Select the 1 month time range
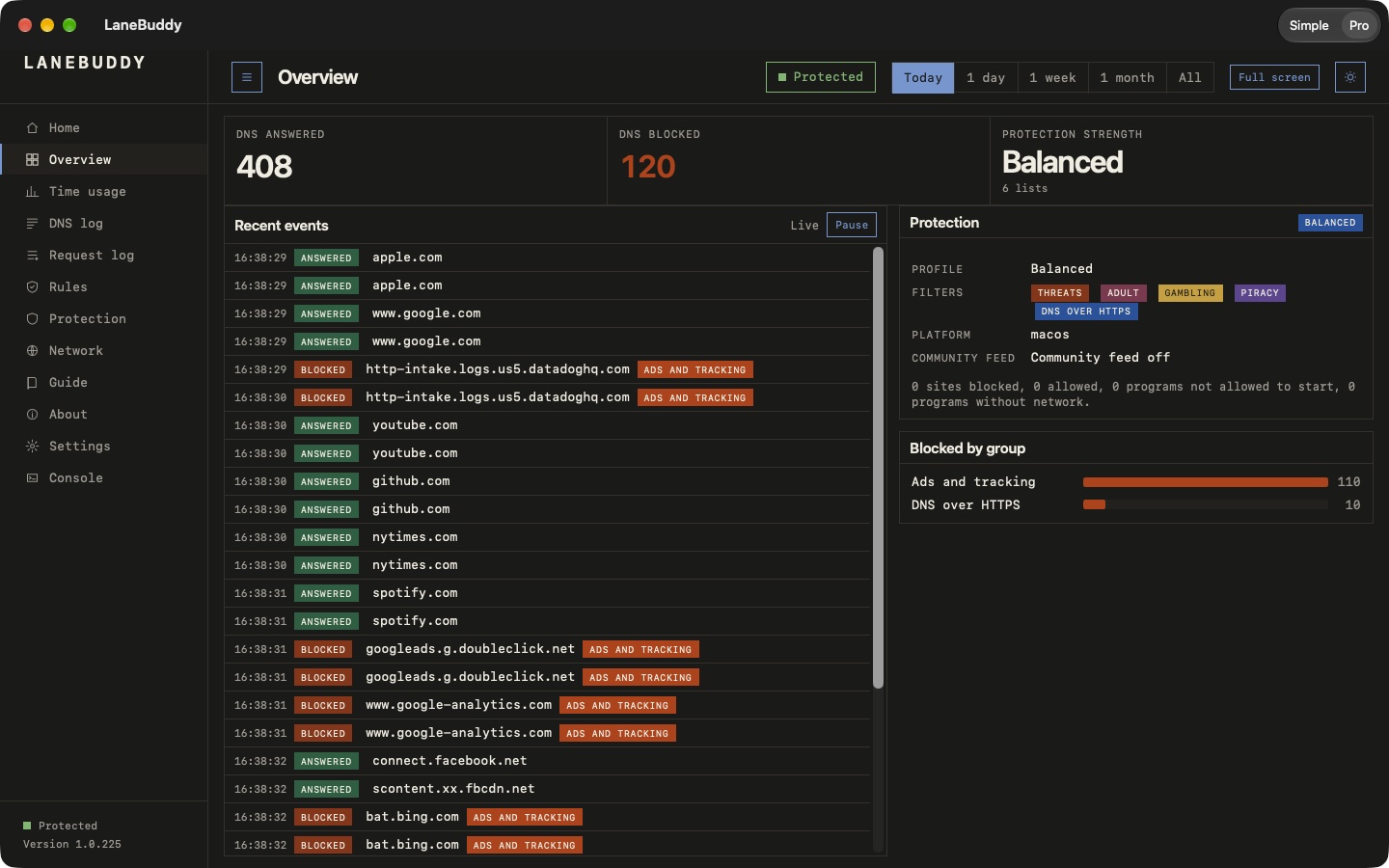This screenshot has width=1389, height=868. click(x=1128, y=78)
